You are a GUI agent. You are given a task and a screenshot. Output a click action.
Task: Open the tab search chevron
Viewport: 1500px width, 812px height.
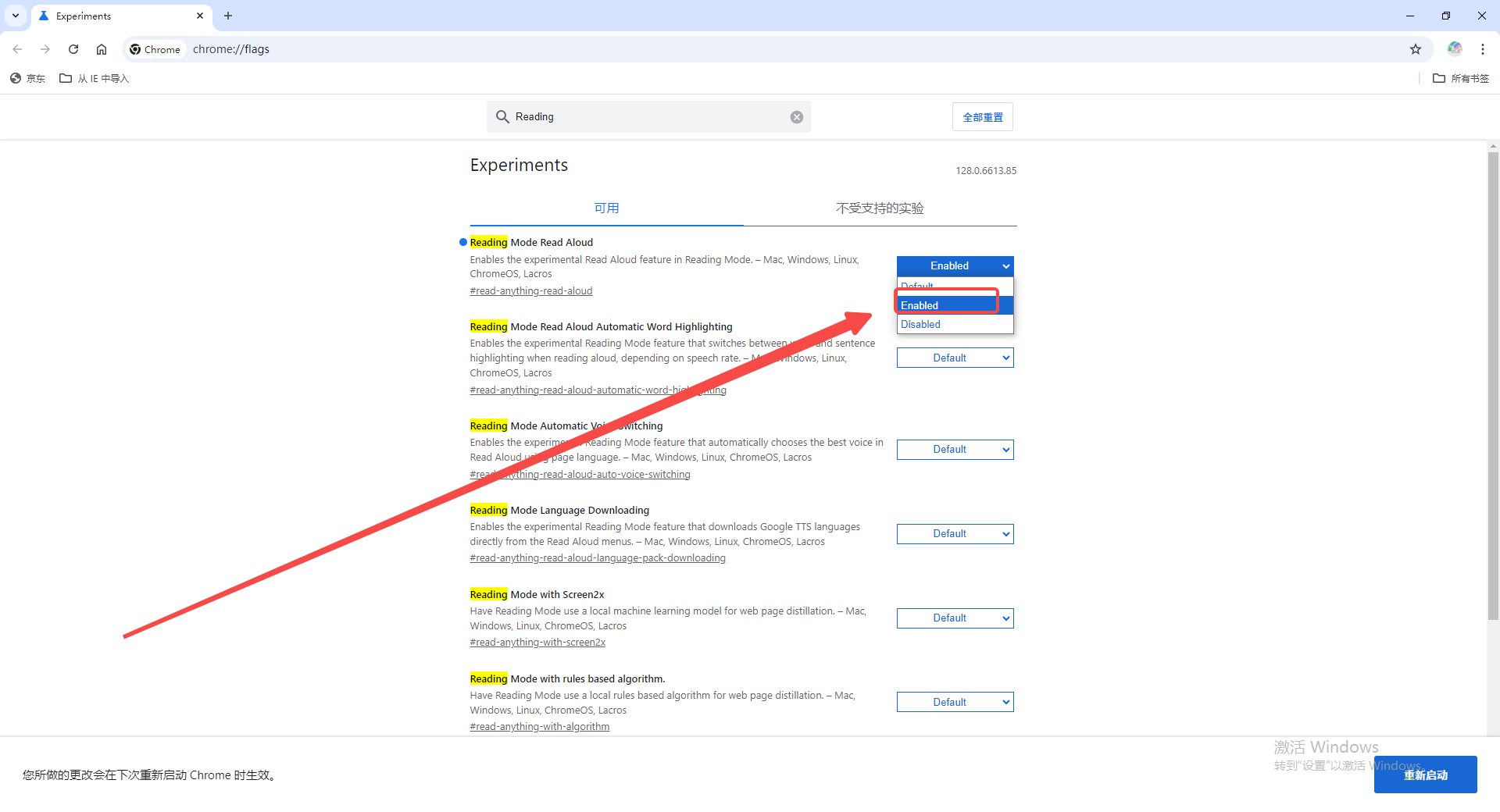(16, 16)
